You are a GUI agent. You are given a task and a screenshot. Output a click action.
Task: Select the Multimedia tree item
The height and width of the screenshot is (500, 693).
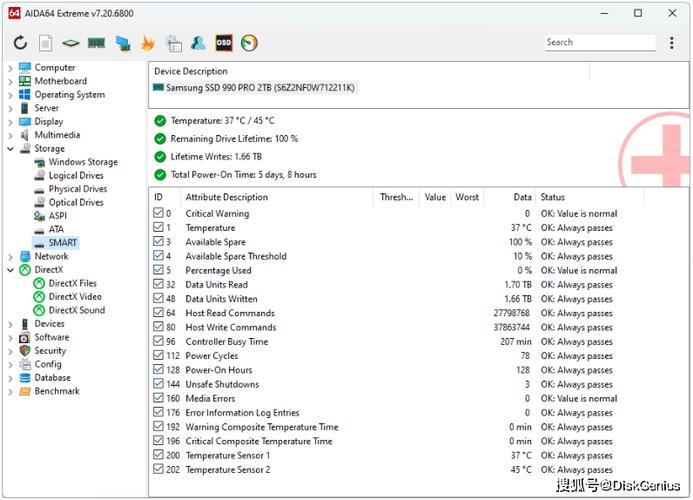[57, 135]
